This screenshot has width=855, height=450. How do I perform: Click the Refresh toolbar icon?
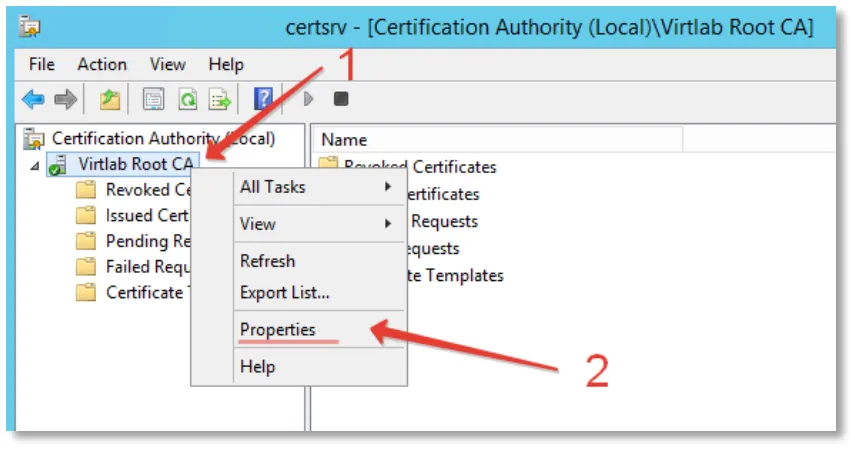(x=188, y=99)
